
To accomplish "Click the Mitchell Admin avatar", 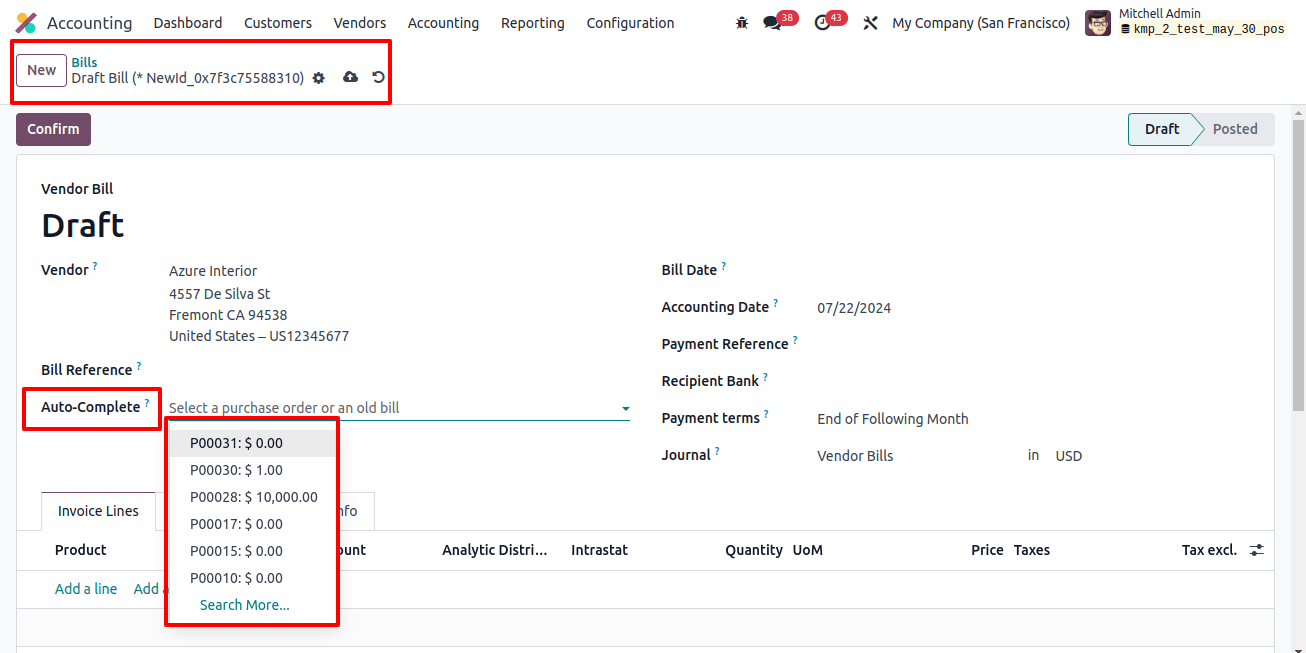I will (x=1098, y=23).
